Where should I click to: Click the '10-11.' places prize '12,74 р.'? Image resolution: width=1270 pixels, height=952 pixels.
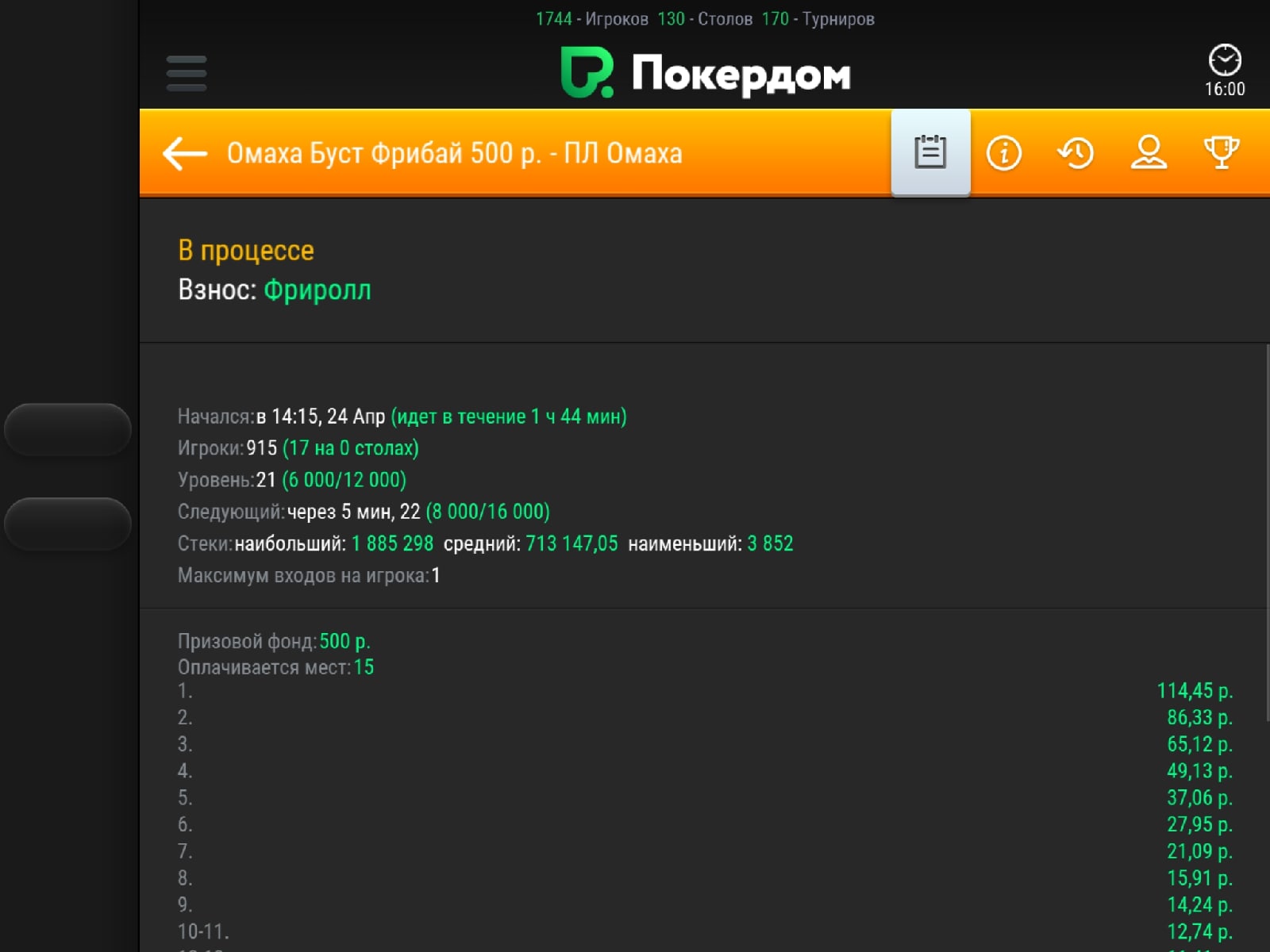[x=1199, y=931]
